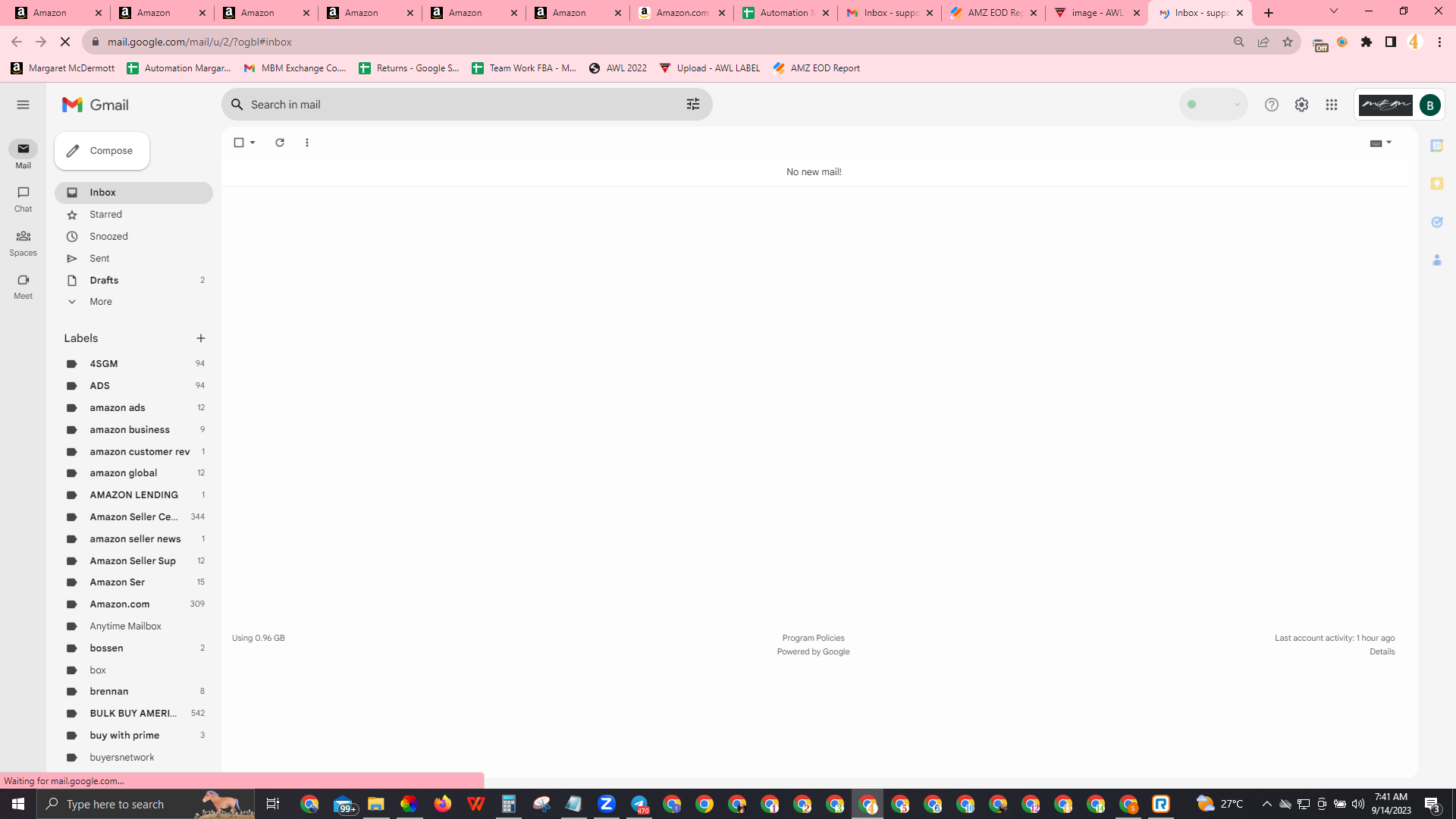Stop loading the page
The image size is (1456, 819).
tap(65, 42)
